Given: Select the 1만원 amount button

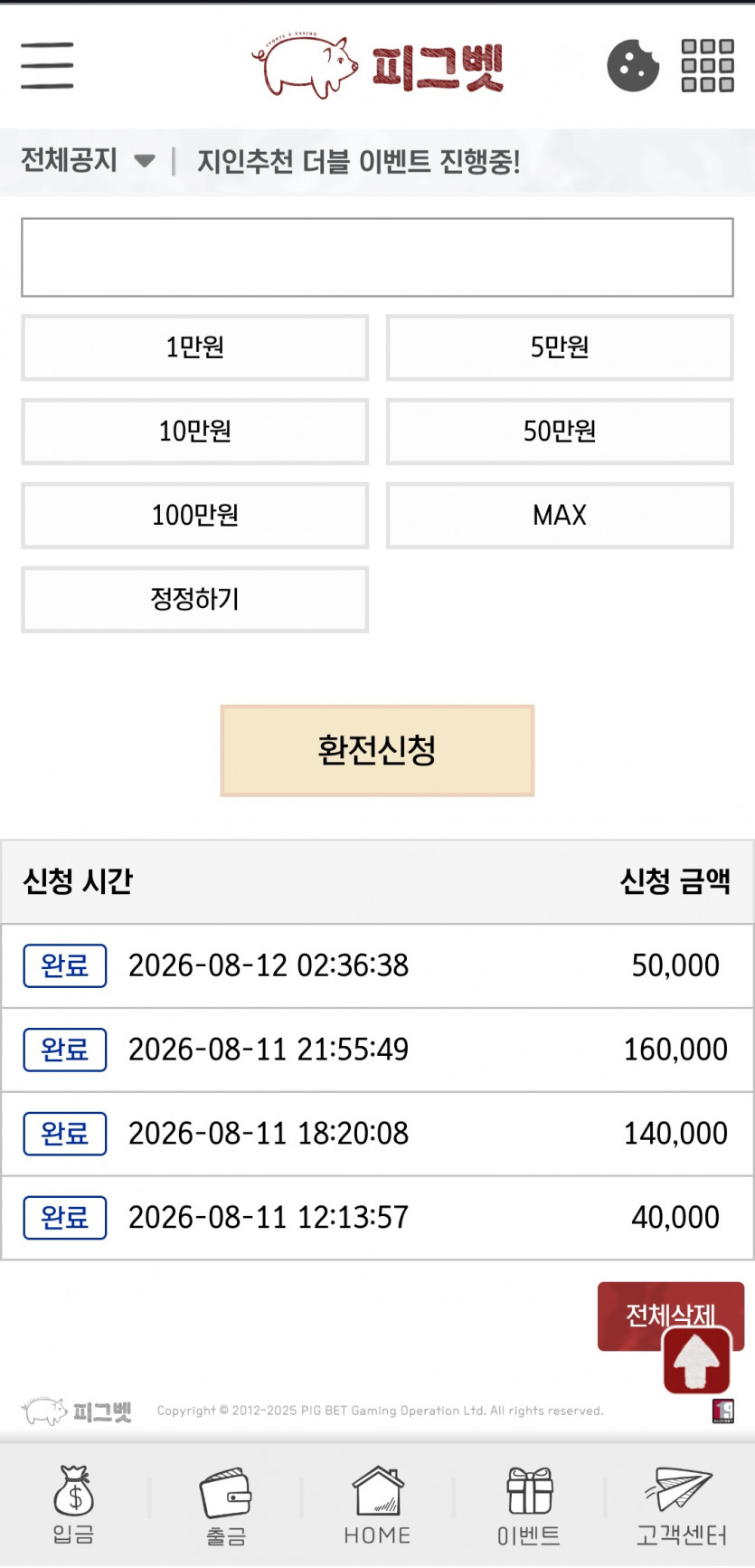Looking at the screenshot, I should (194, 347).
